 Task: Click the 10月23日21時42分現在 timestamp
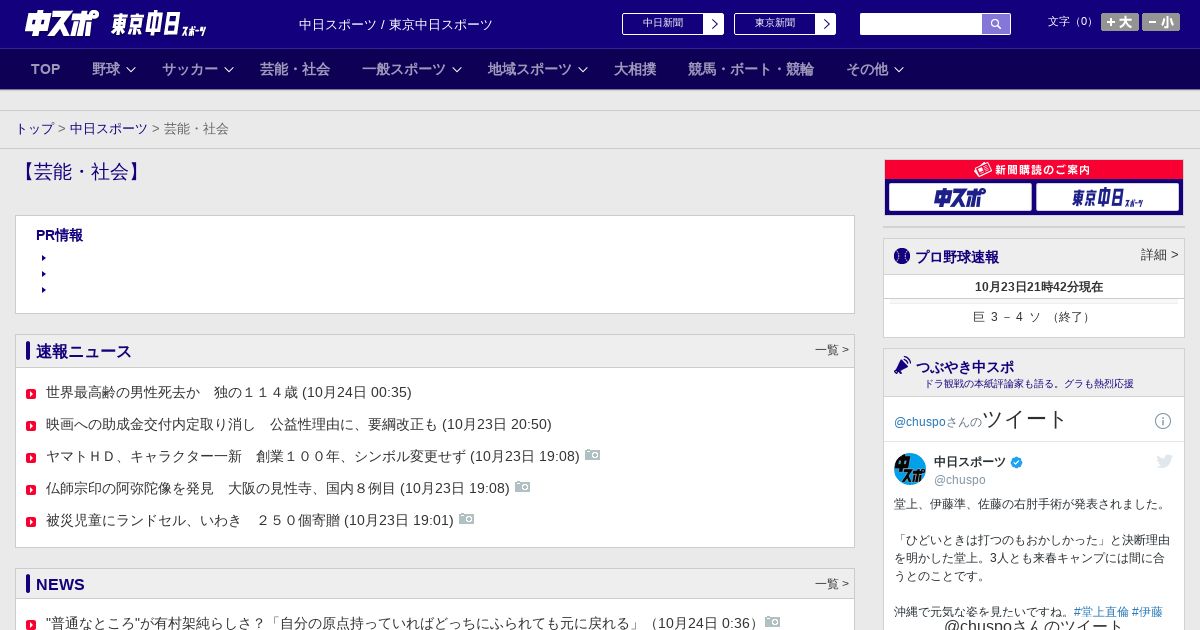point(1039,287)
